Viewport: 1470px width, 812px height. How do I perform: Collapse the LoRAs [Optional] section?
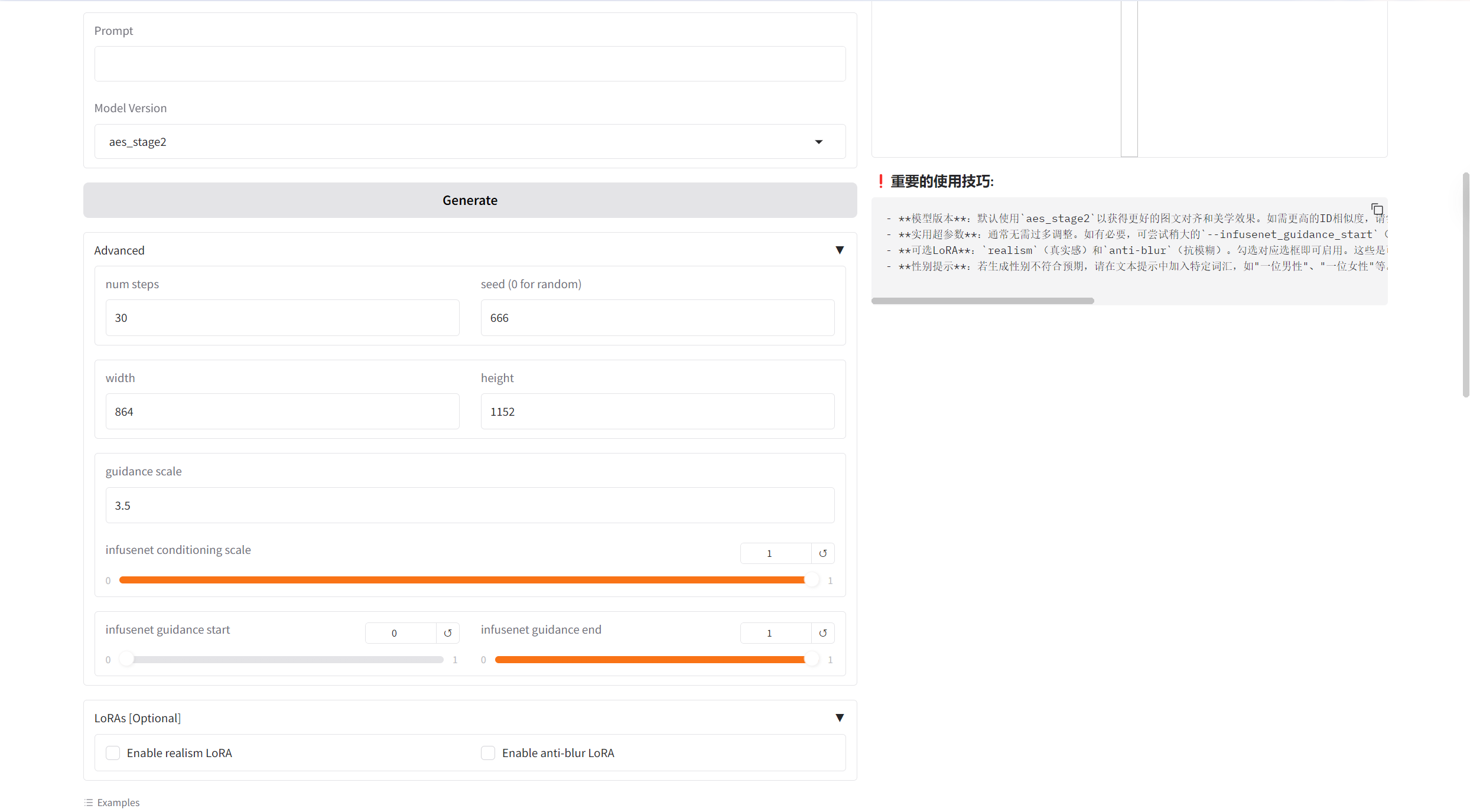(x=839, y=718)
